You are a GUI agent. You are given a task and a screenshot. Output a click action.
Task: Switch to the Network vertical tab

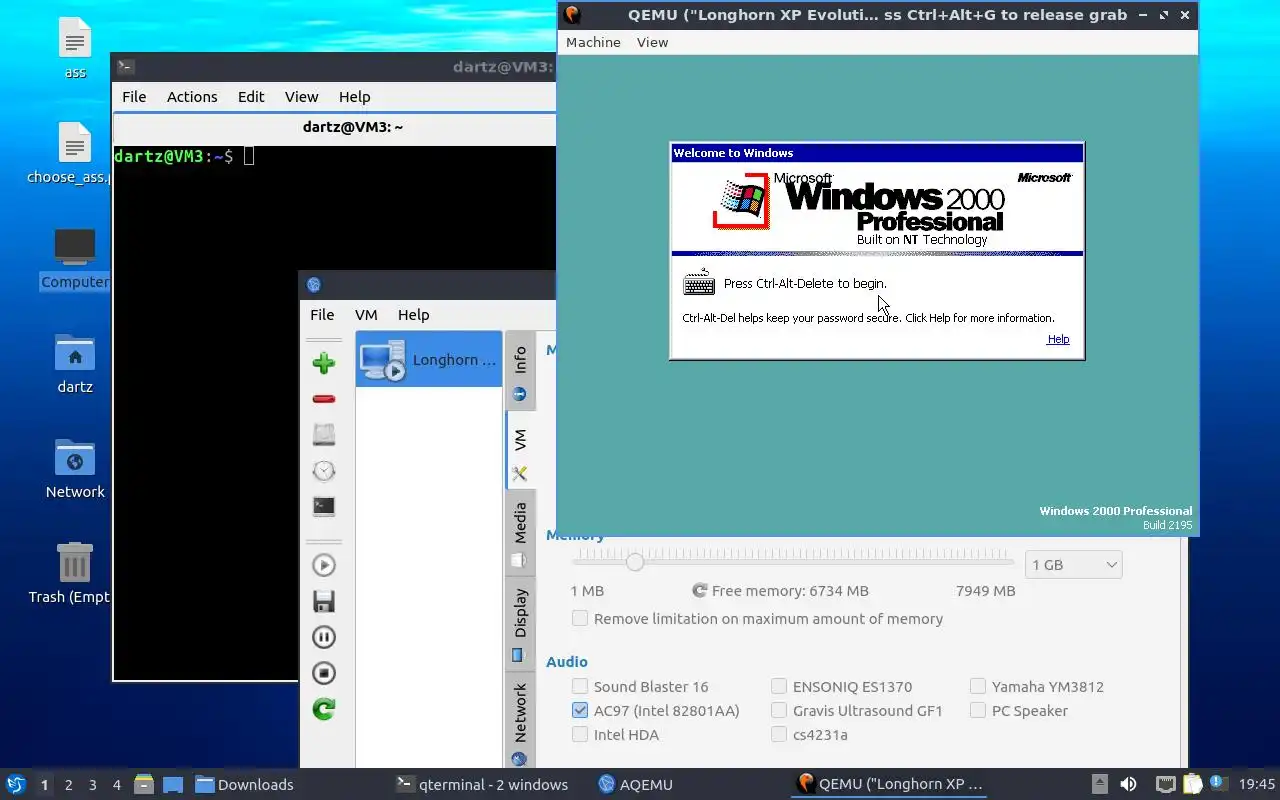520,720
